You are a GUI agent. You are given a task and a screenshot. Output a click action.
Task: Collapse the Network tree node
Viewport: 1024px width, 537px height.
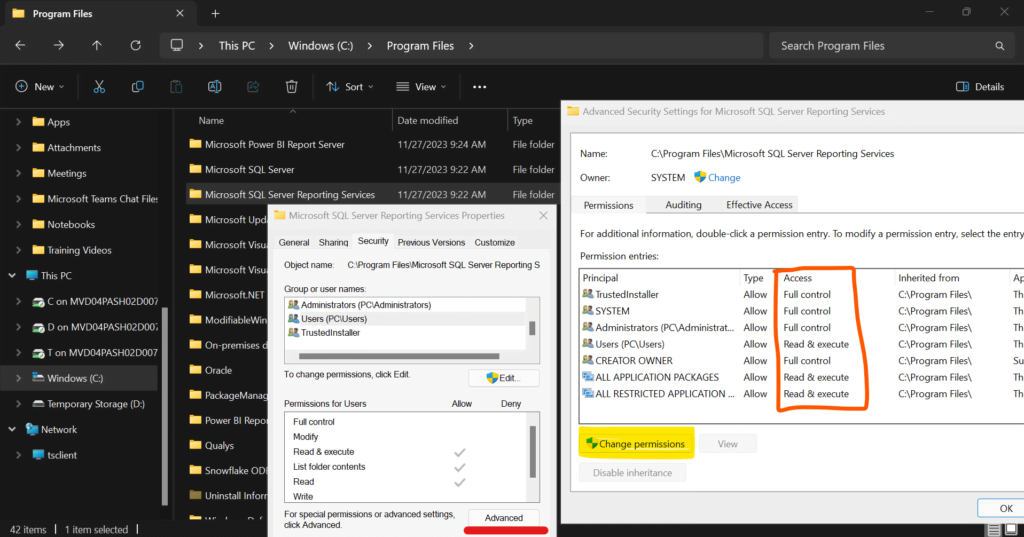[x=12, y=429]
